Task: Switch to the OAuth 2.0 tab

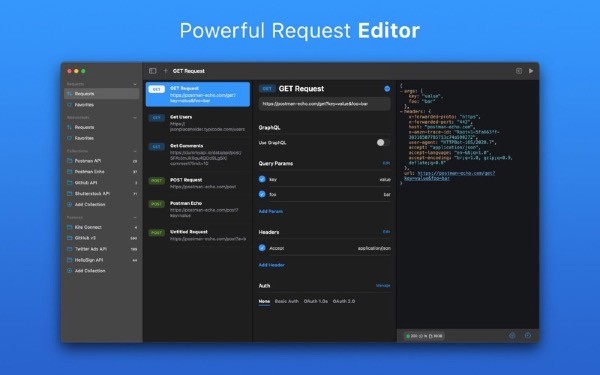Action: (344, 301)
